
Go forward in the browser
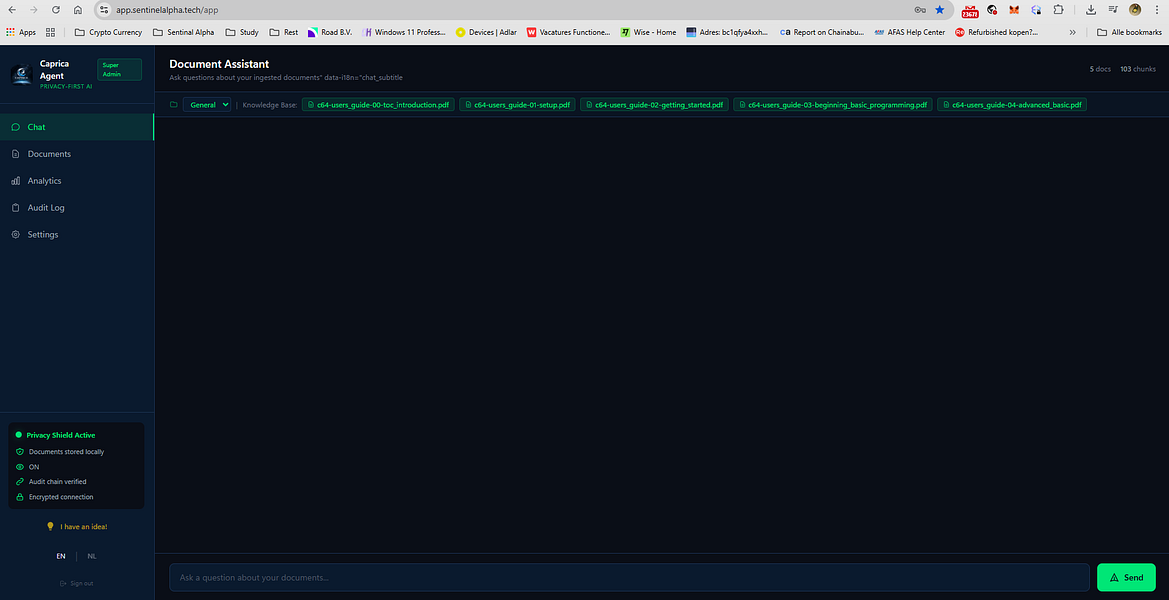tap(34, 10)
